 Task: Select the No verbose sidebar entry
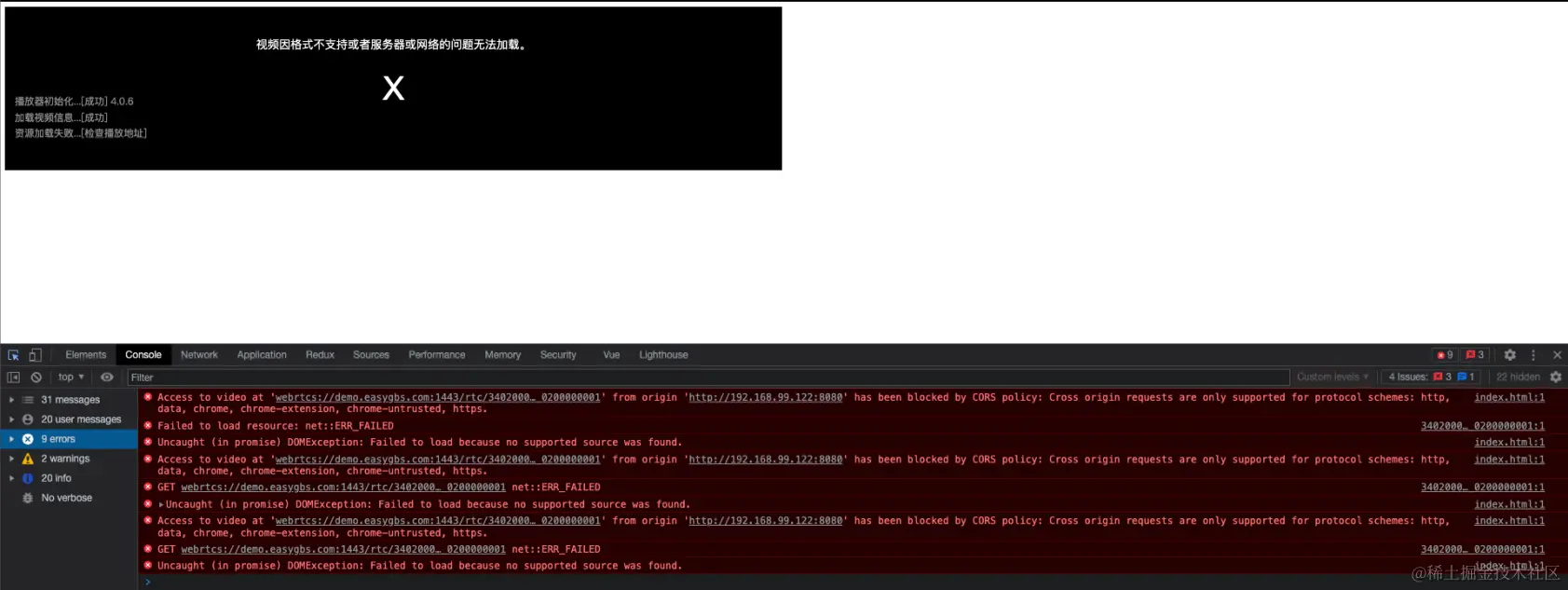[x=69, y=498]
